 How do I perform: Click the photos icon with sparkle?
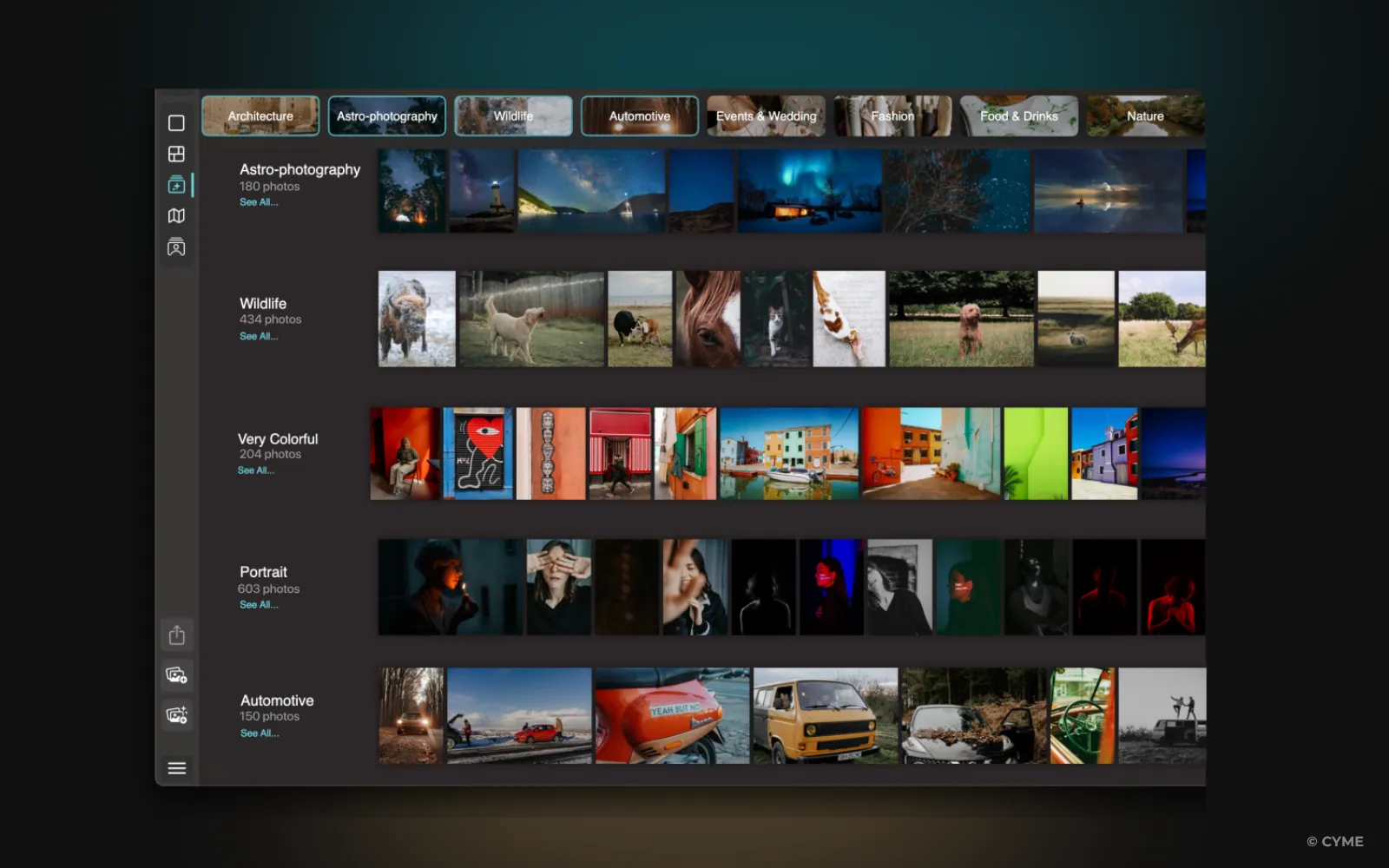point(177,715)
